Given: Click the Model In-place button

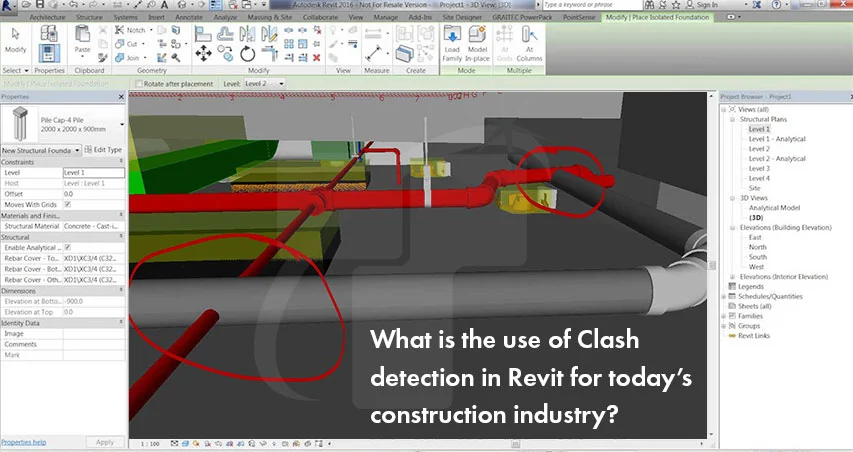Looking at the screenshot, I should tap(477, 44).
